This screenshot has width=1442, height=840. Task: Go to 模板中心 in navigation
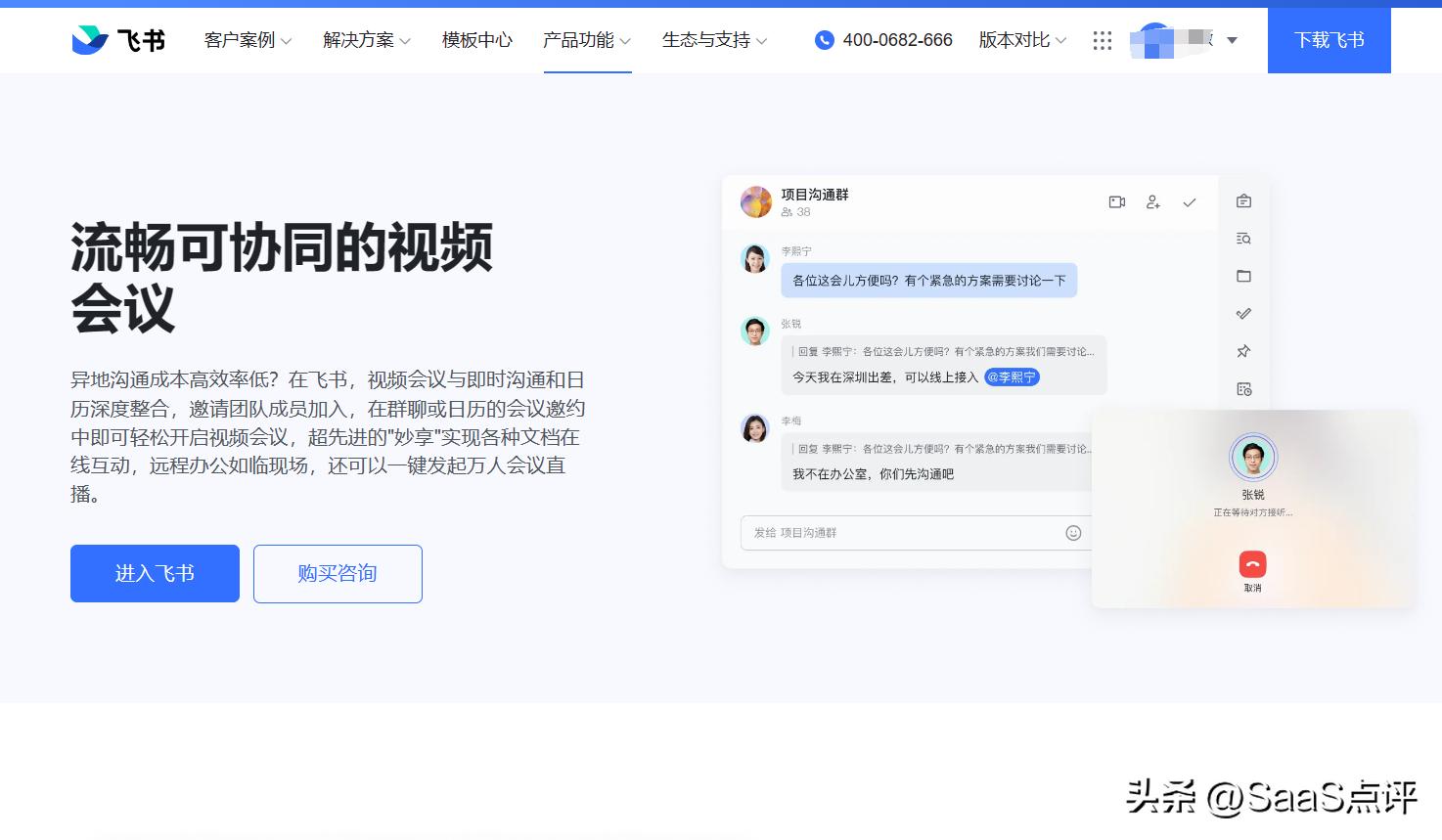point(477,40)
